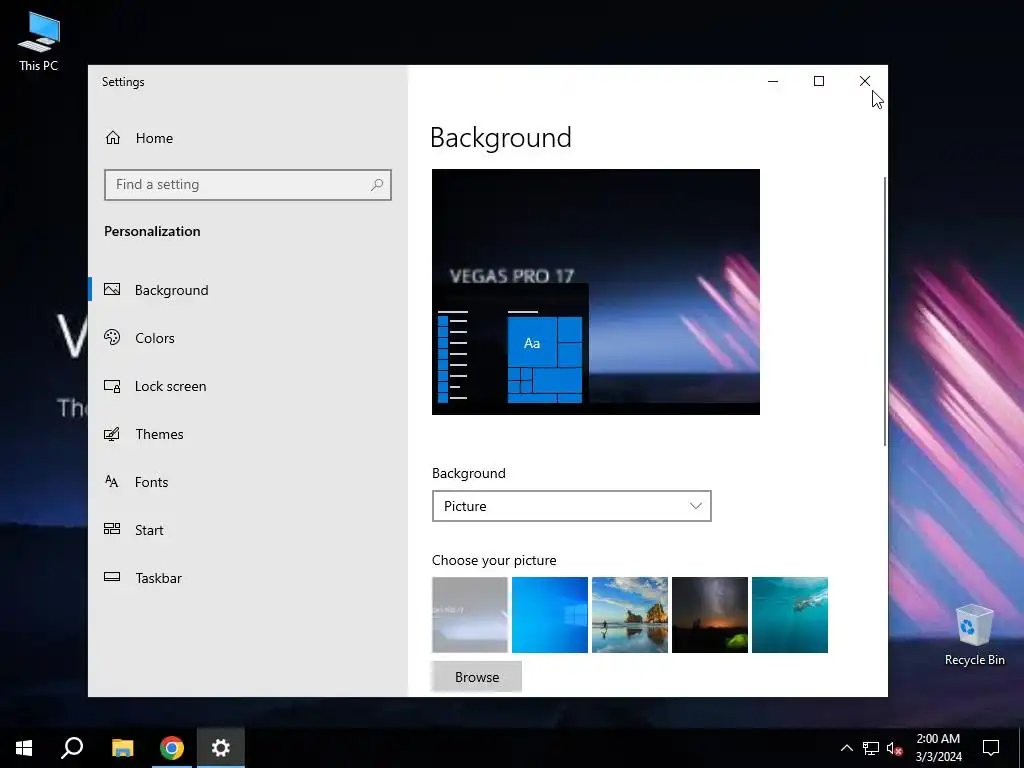Select the Taskbar icon in sidebar
The height and width of the screenshot is (768, 1024).
coord(112,577)
